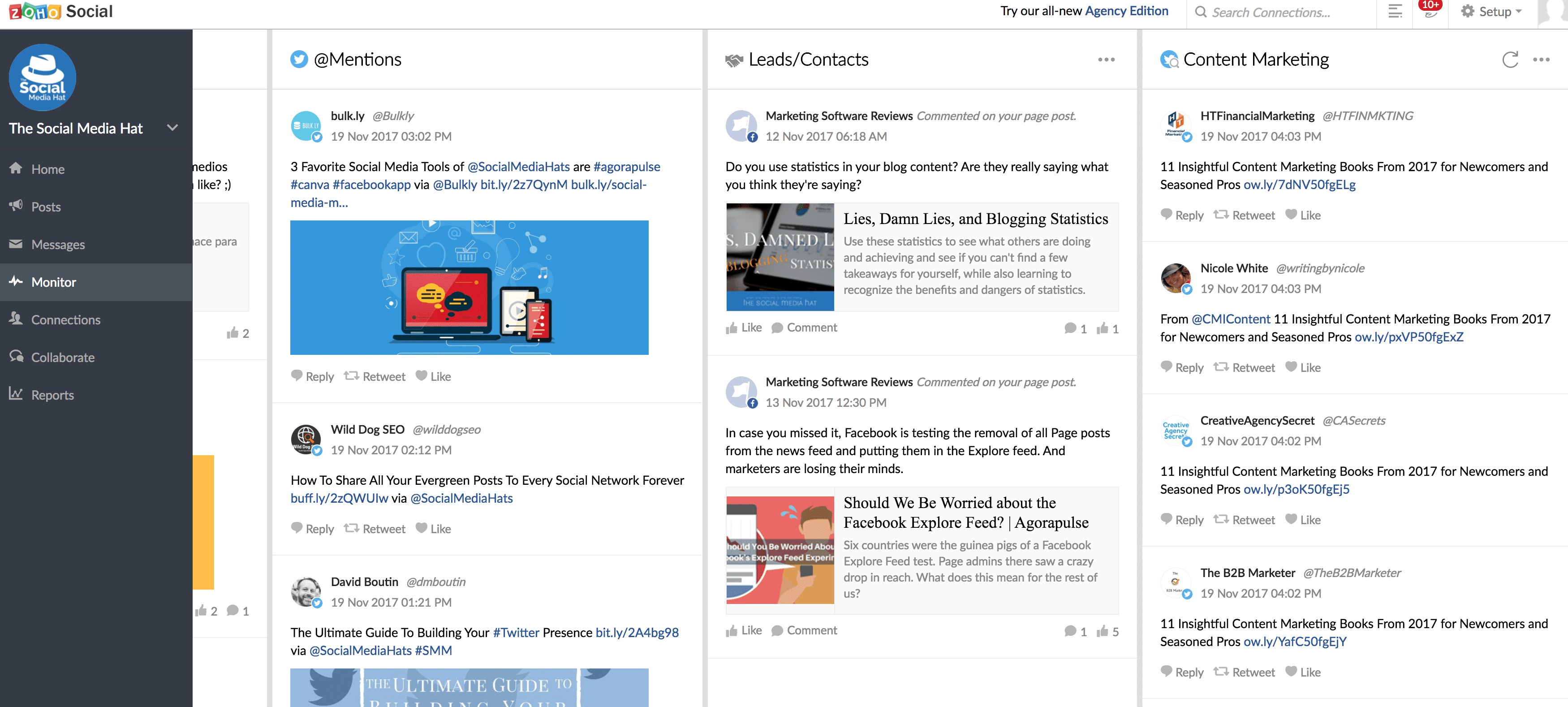Follow the Agency Edition link
Viewport: 1568px width, 707px height.
click(1126, 11)
